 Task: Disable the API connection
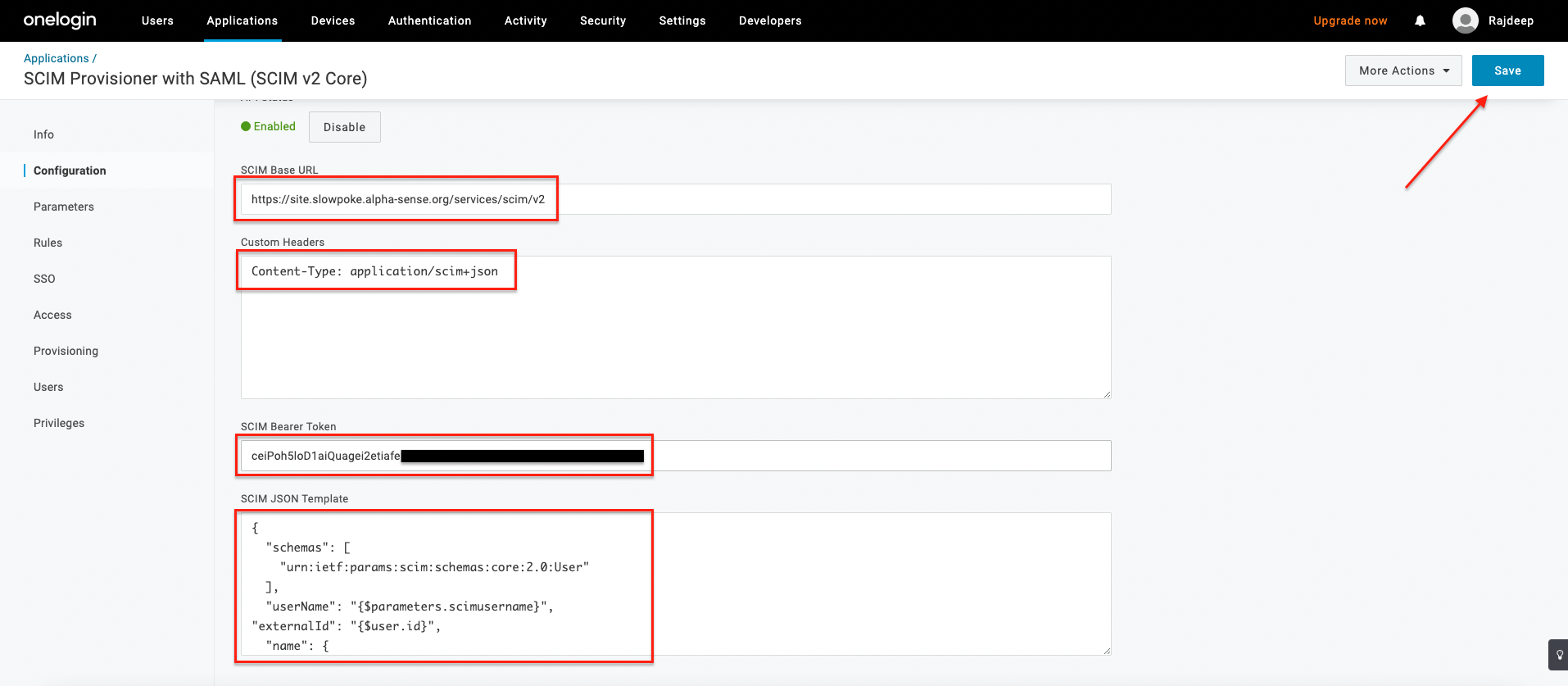tap(344, 127)
